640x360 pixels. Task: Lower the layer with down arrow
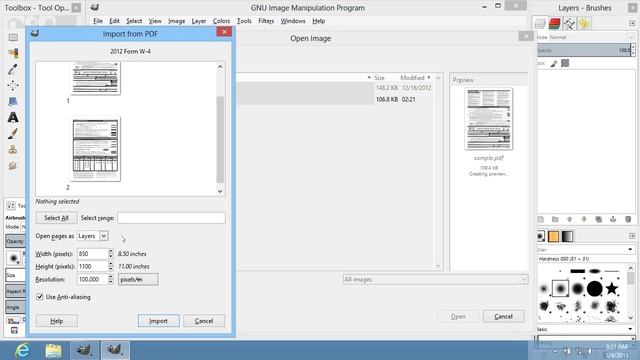coord(584,220)
